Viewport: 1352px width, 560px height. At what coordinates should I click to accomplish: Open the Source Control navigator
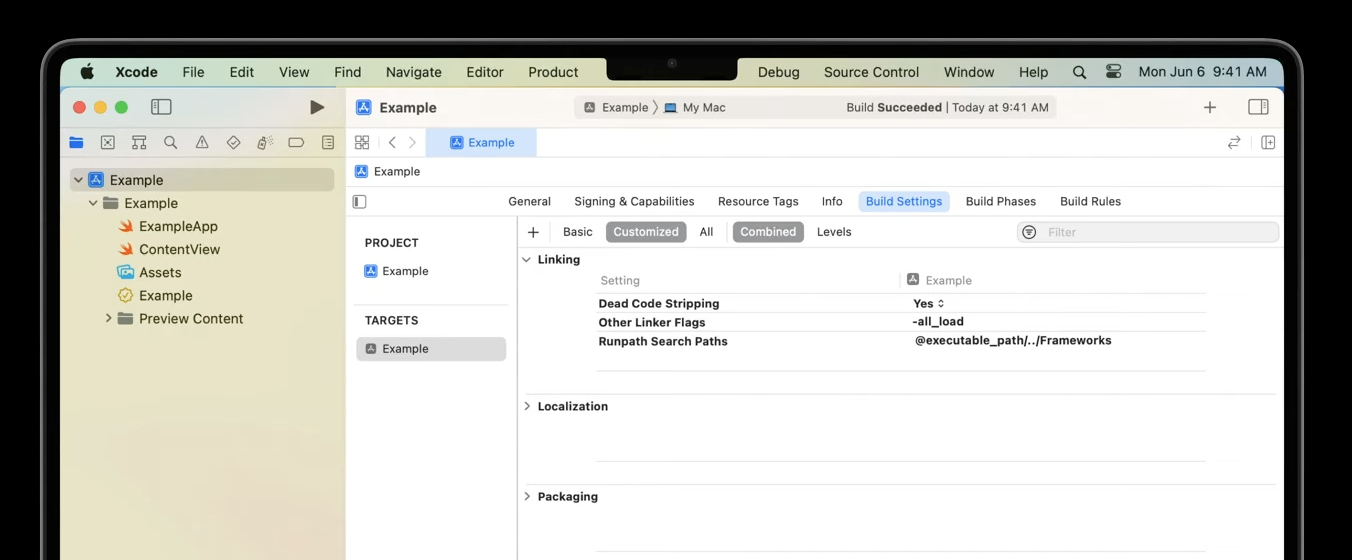(x=108, y=142)
